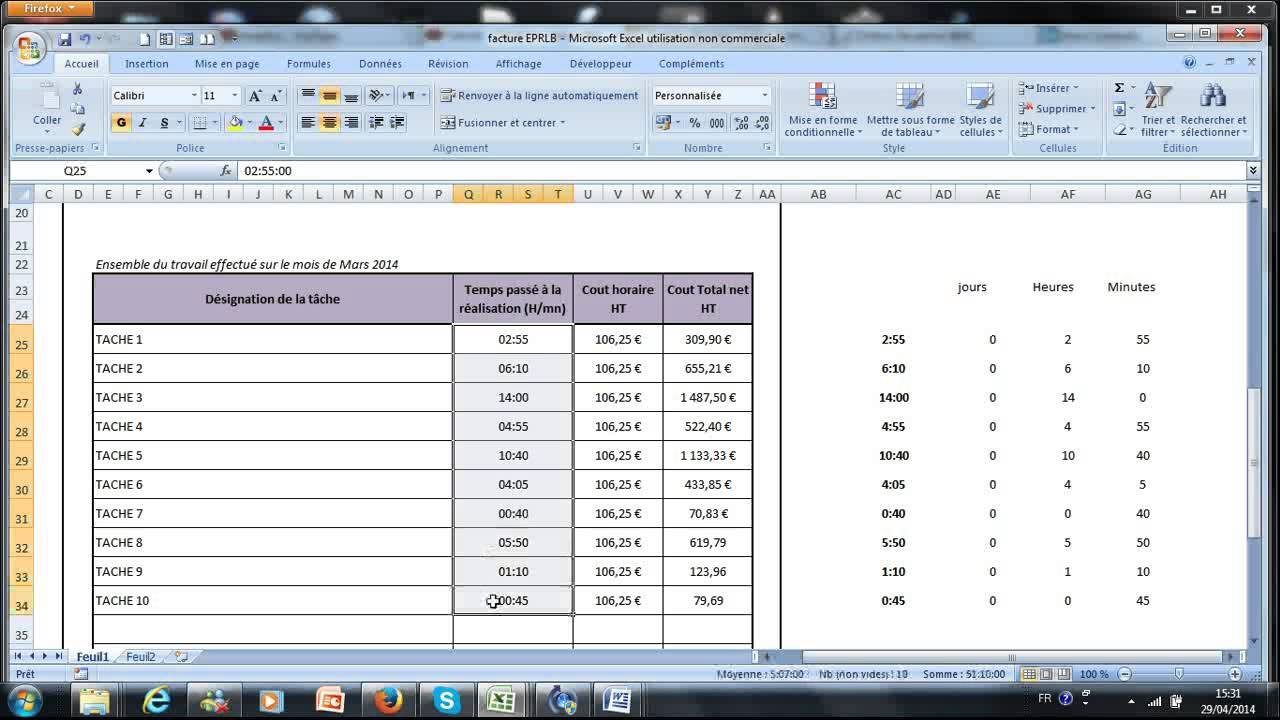
Task: Click the Clear eraser icon in Édition
Action: tap(1119, 129)
